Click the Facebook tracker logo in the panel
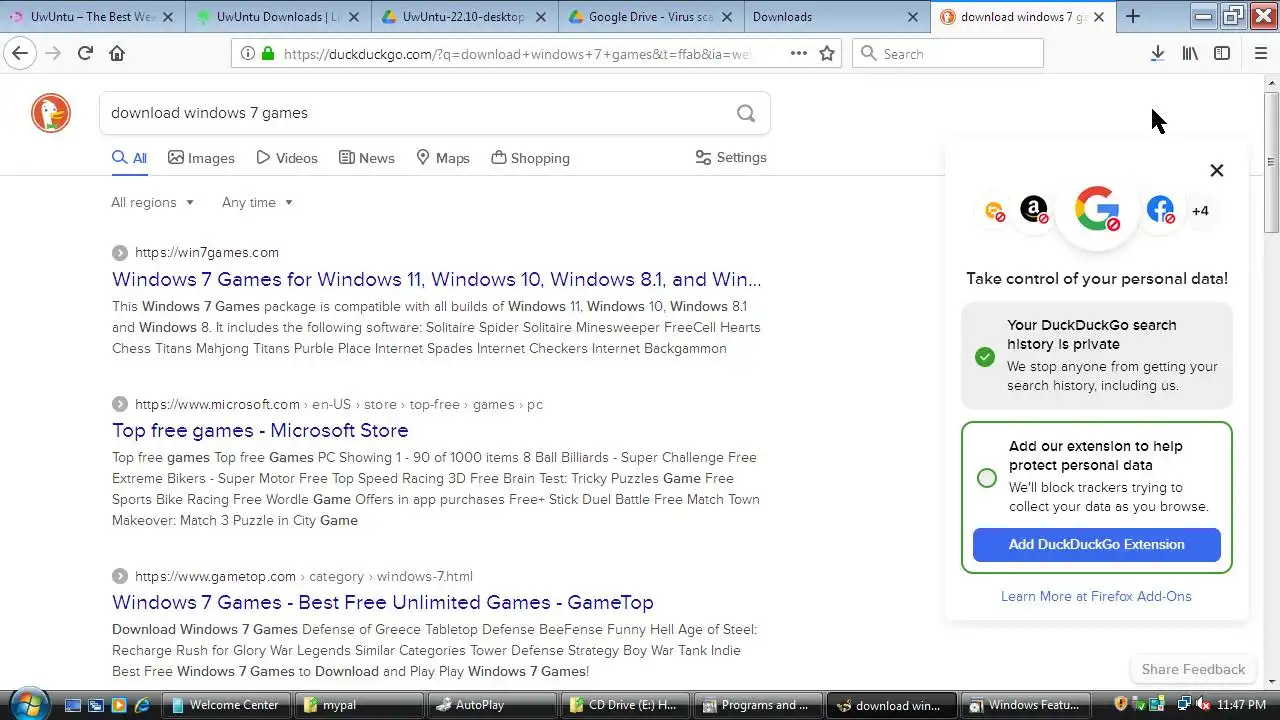This screenshot has width=1280, height=720. tap(1160, 210)
